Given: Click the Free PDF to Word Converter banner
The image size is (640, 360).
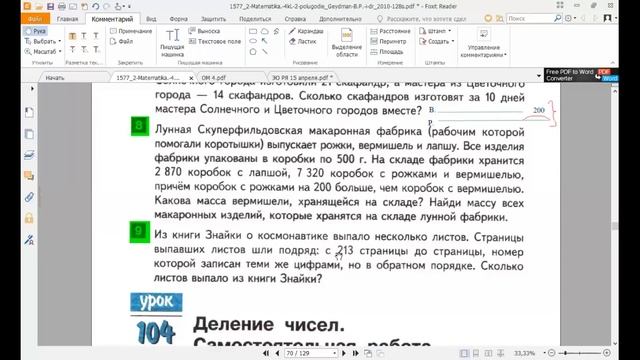Looking at the screenshot, I should pyautogui.click(x=581, y=75).
